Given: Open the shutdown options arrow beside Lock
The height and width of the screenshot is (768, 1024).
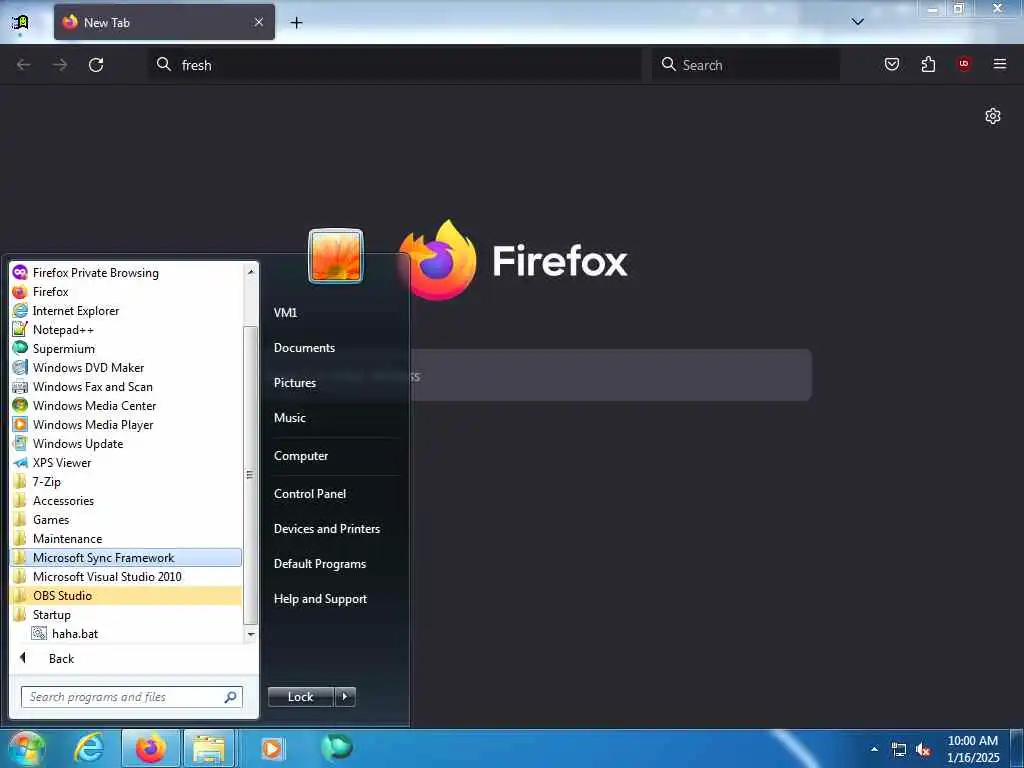Looking at the screenshot, I should pos(345,697).
